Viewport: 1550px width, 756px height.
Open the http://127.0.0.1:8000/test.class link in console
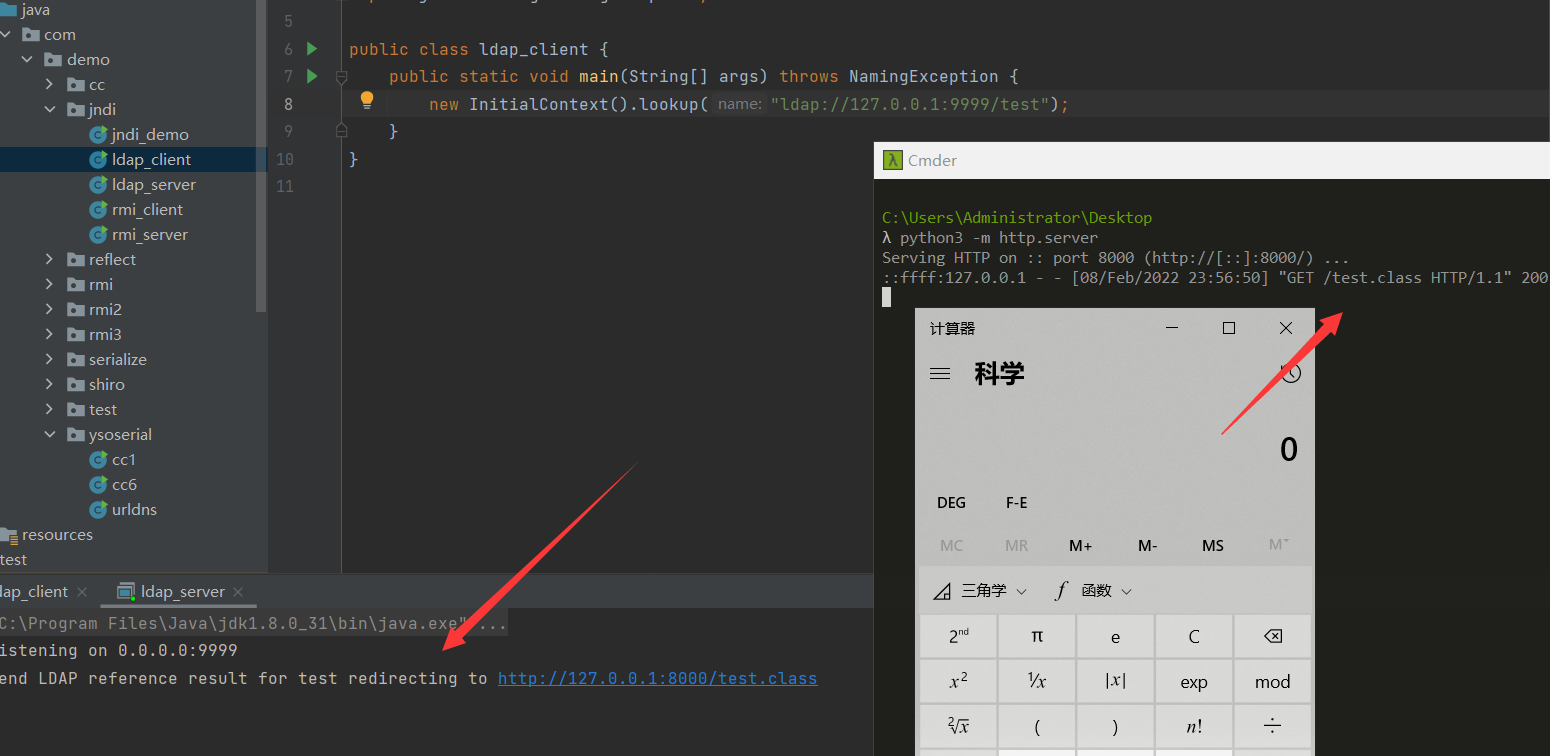pos(657,678)
